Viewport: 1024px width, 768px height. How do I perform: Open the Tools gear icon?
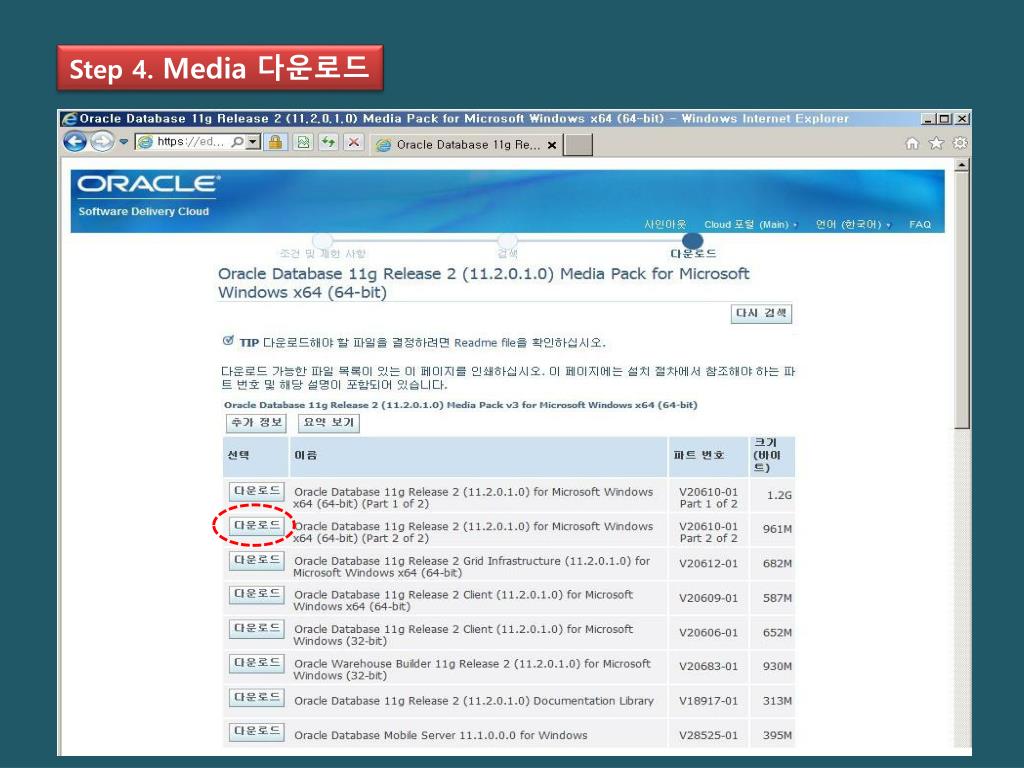pyautogui.click(x=959, y=143)
